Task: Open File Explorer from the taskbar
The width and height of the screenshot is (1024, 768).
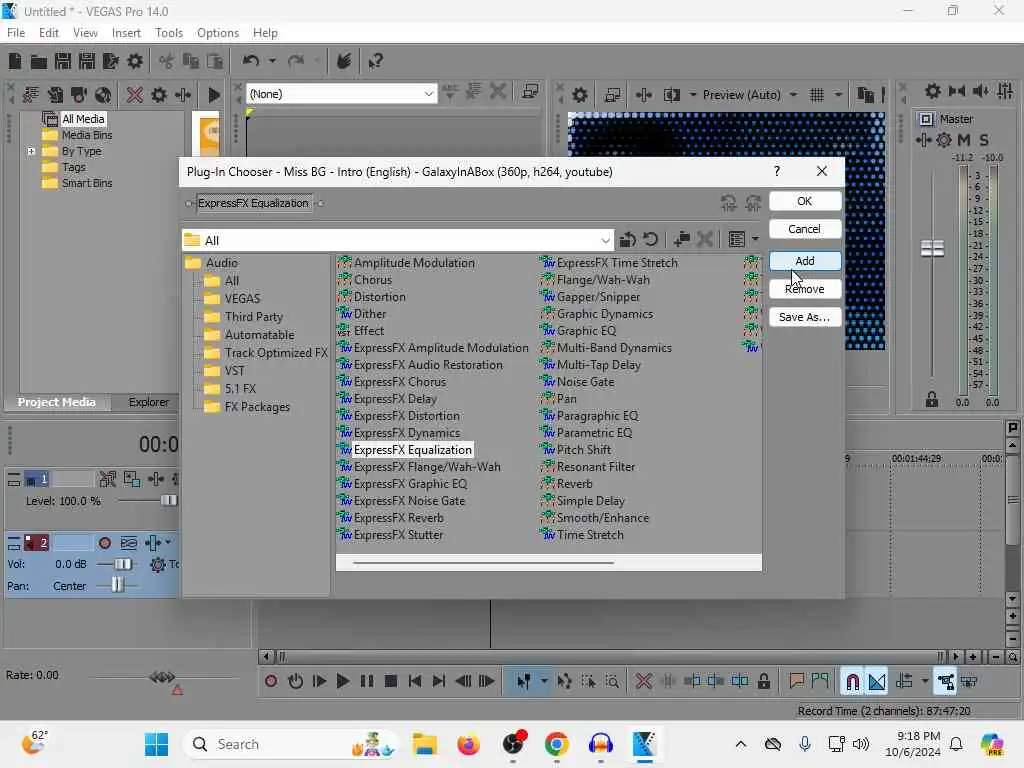Action: 424,744
